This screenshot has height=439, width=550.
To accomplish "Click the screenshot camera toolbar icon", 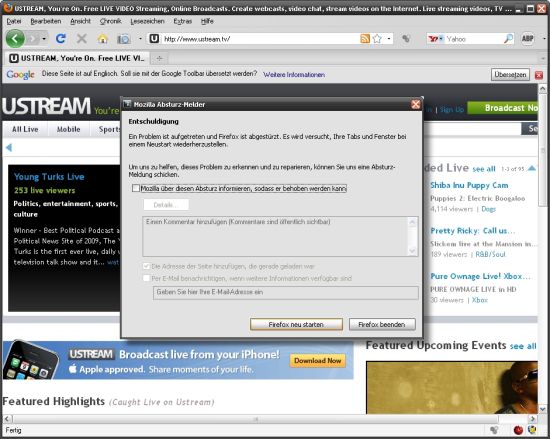I will (124, 39).
